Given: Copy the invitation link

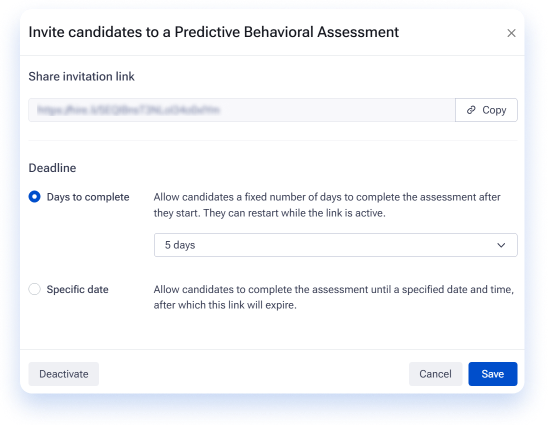Looking at the screenshot, I should [486, 110].
